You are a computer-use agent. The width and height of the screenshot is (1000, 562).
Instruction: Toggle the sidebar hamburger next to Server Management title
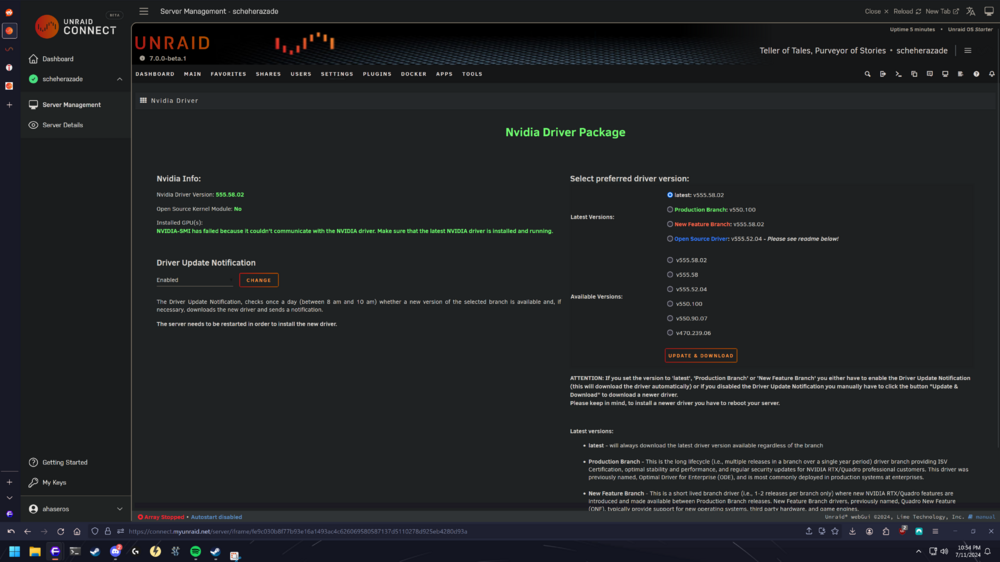143,11
